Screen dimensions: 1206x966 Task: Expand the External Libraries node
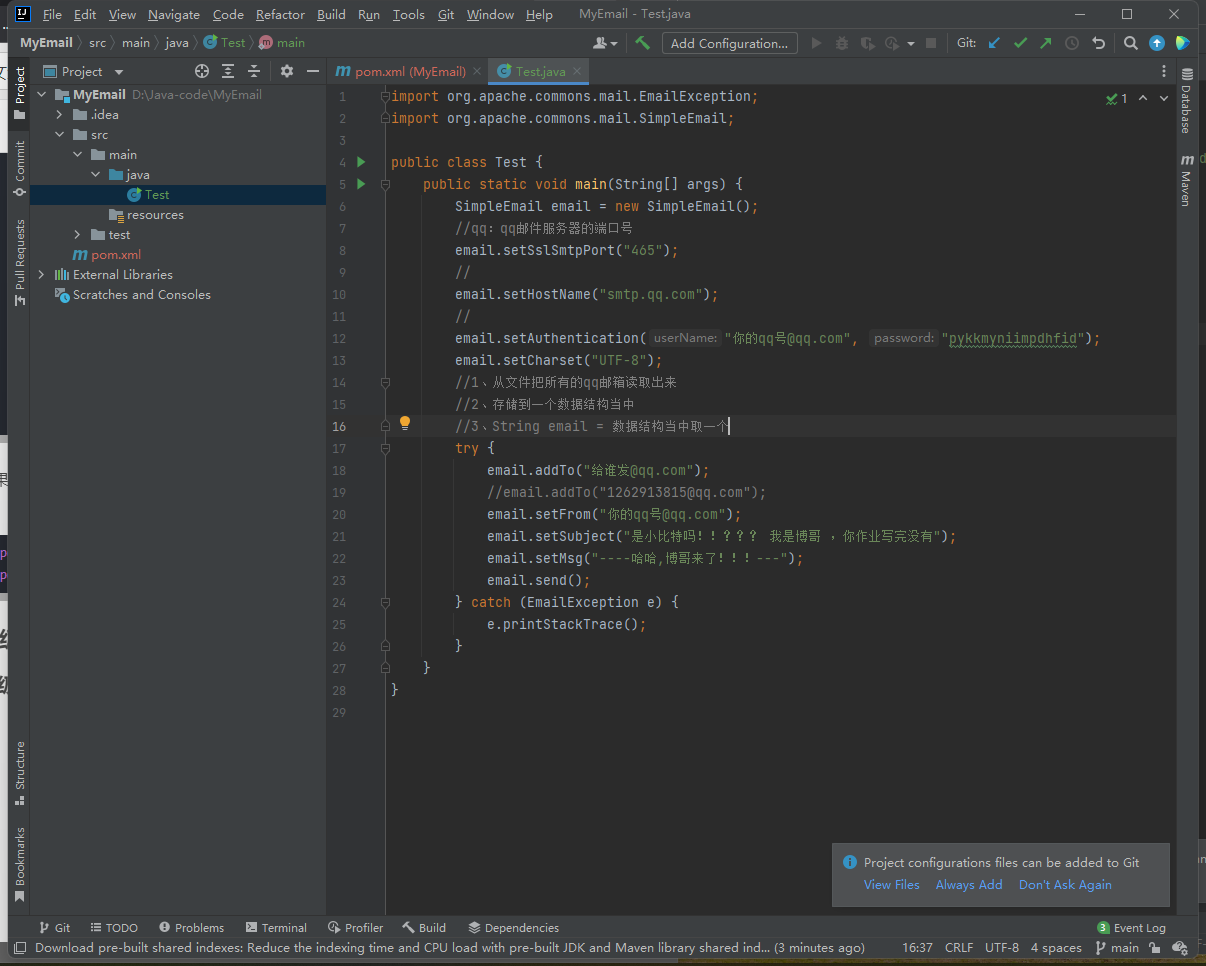pyautogui.click(x=41, y=275)
